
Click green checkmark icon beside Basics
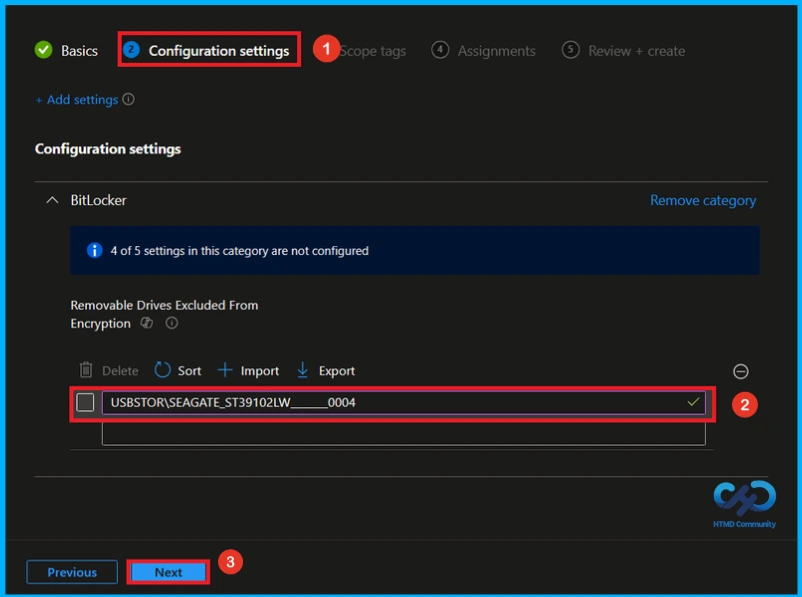tap(43, 50)
